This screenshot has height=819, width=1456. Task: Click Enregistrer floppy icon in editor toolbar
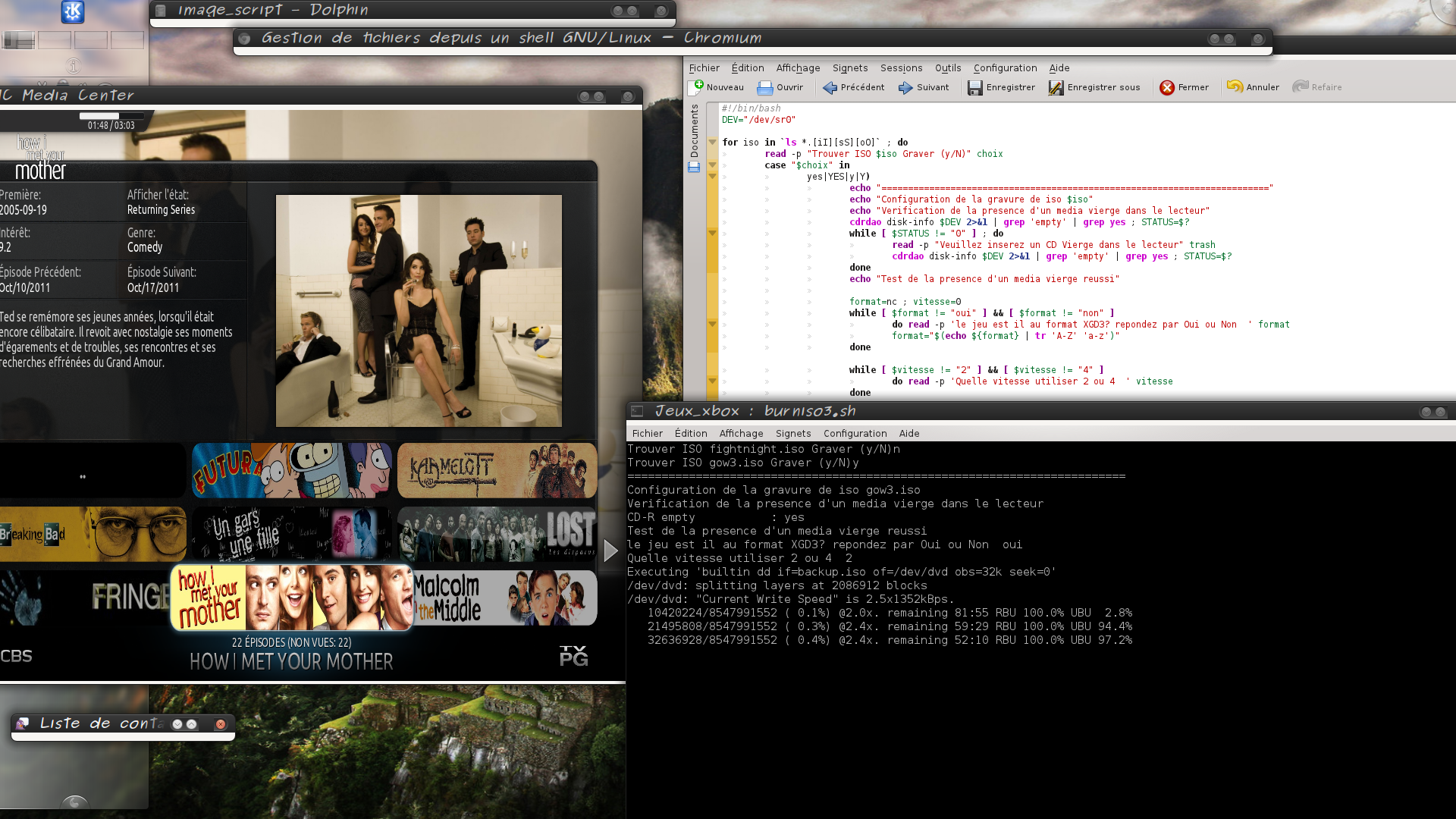pos(975,88)
